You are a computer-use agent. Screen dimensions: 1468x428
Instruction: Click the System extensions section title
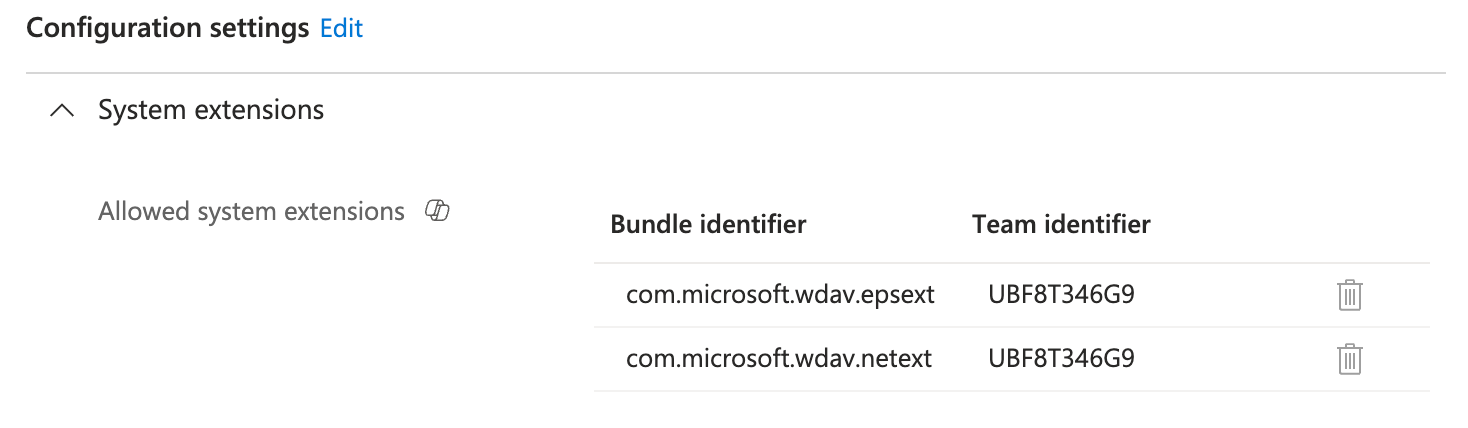tap(211, 110)
